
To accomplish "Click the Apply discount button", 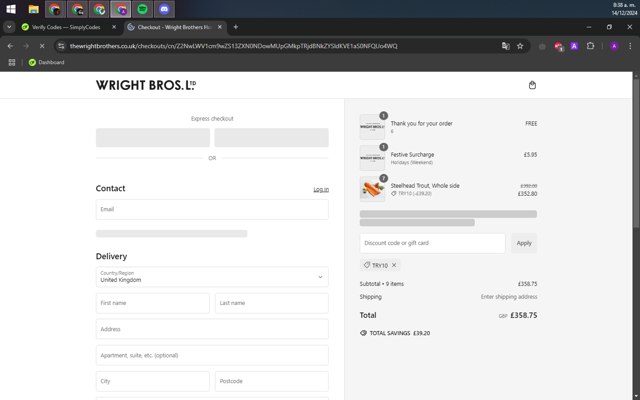I will pyautogui.click(x=524, y=243).
